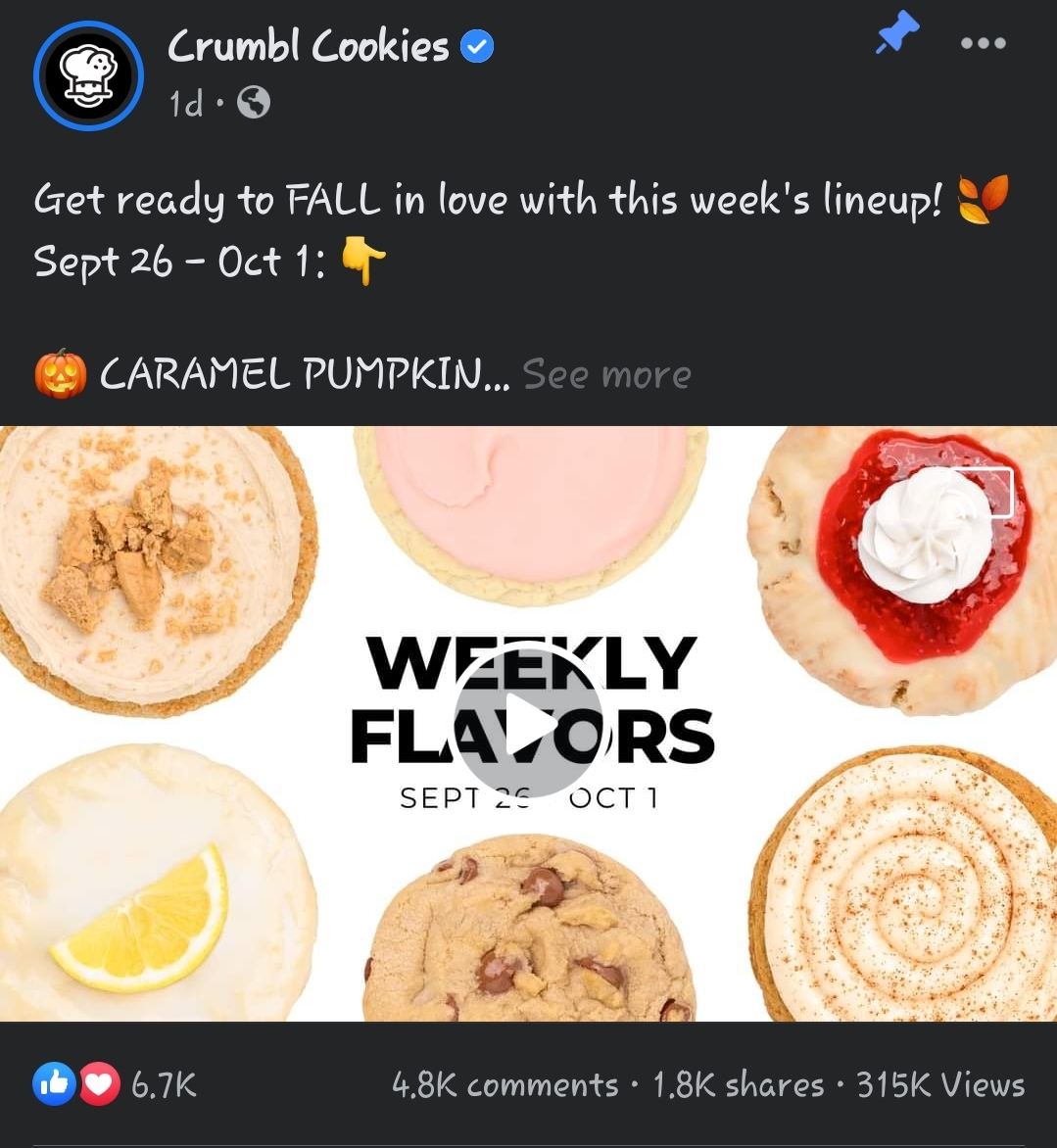Open the 1.8K shares list
1057x1148 pixels.
(738, 1085)
